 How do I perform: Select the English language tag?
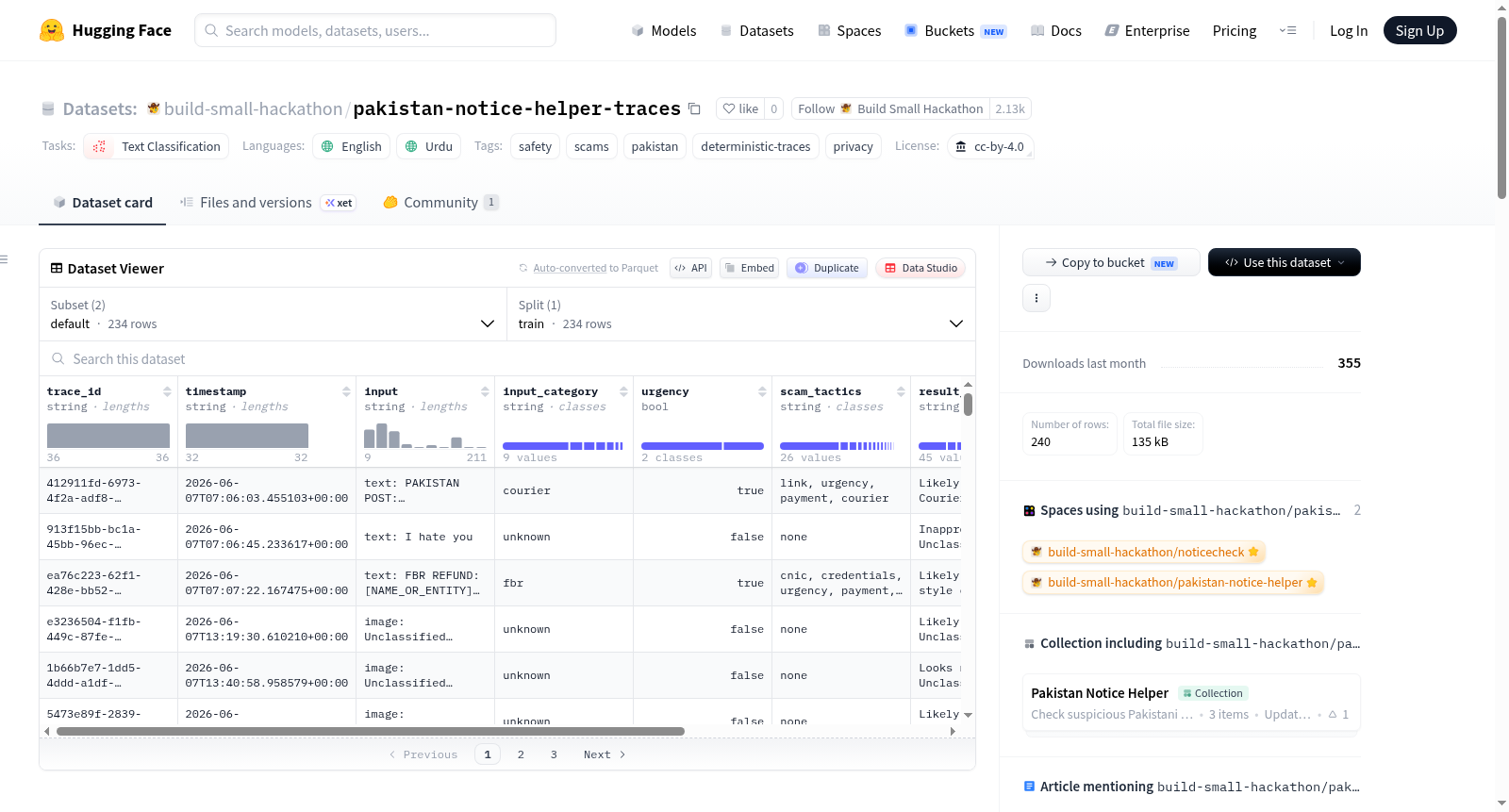[x=351, y=146]
